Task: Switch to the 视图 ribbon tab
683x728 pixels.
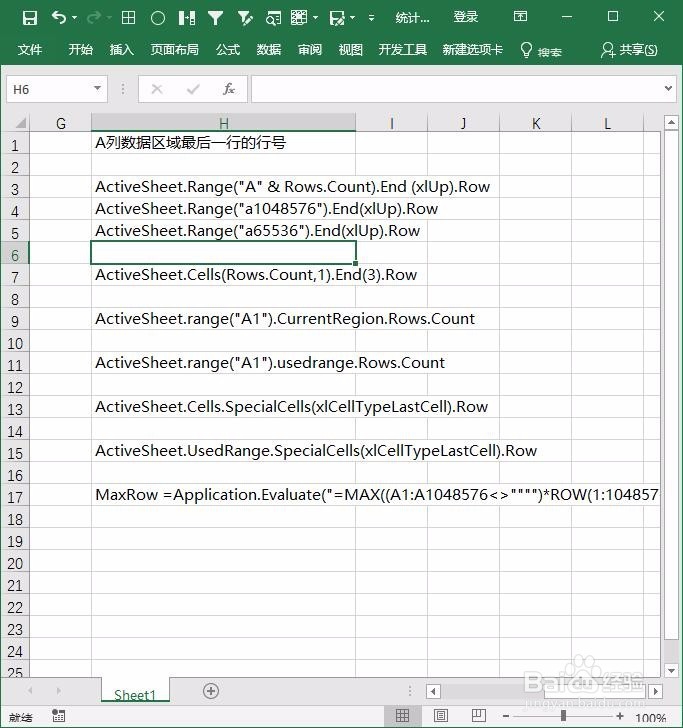Action: click(x=351, y=49)
